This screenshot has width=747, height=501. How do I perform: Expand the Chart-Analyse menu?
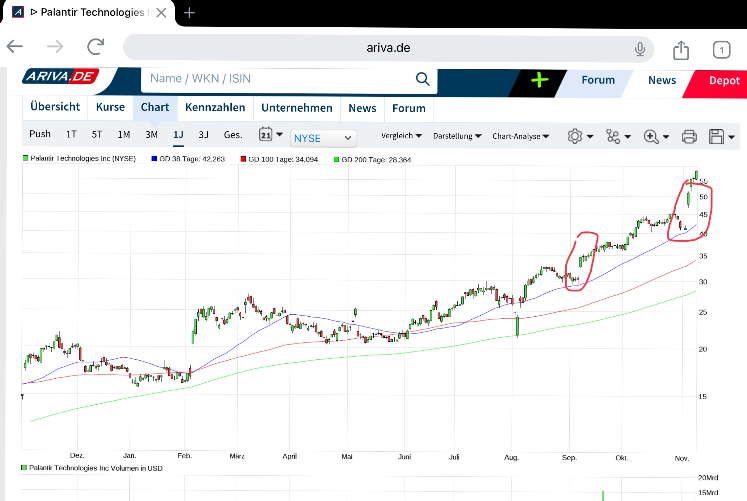point(519,135)
